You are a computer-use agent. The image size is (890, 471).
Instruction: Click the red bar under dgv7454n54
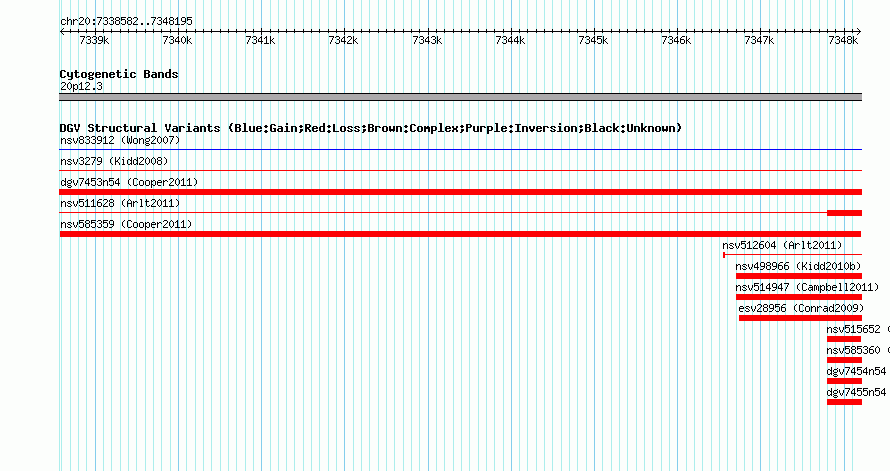pos(845,381)
